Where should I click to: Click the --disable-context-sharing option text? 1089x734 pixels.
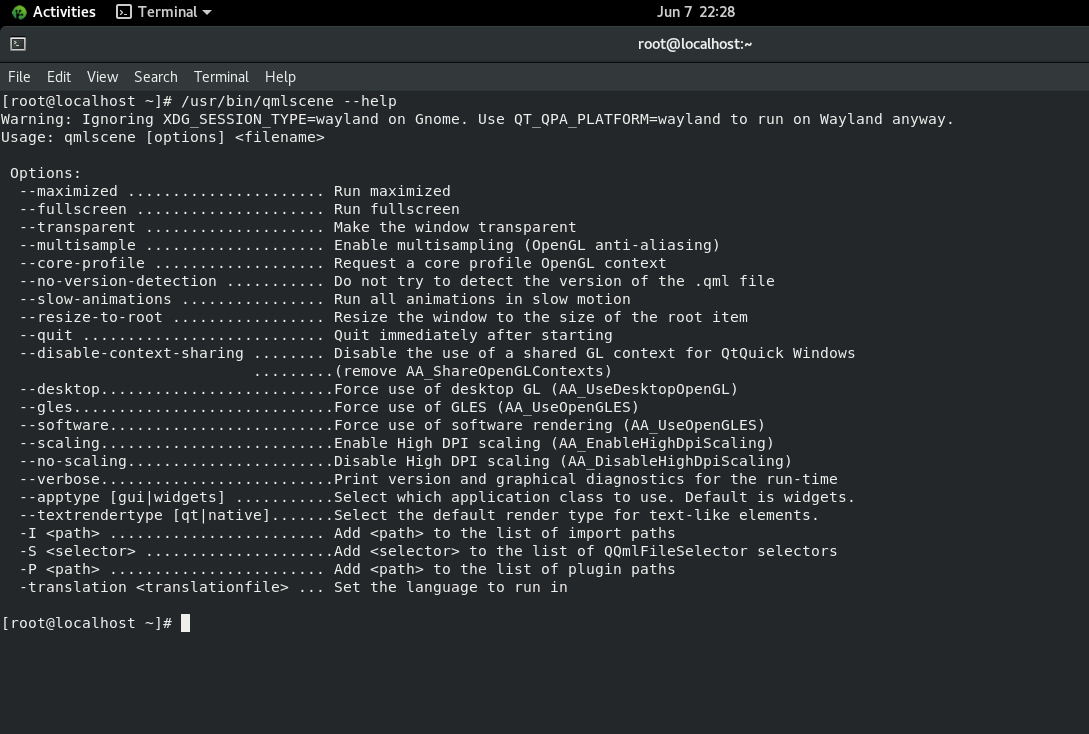(x=132, y=353)
